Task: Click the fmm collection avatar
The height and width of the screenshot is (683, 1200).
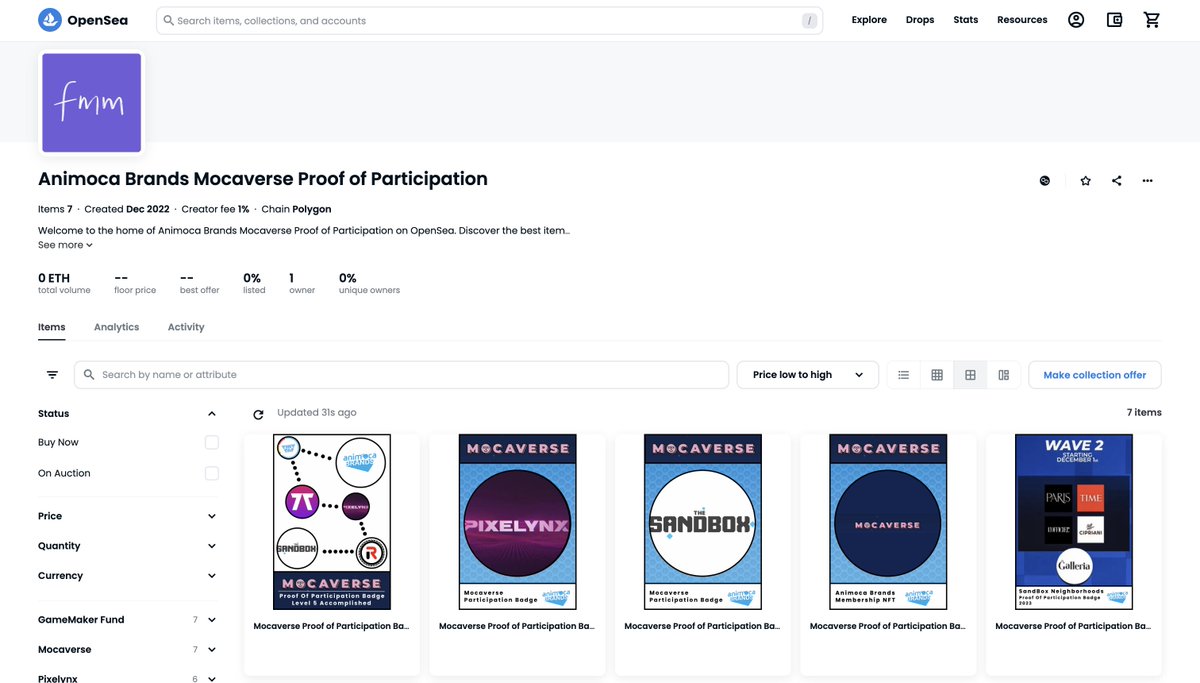Action: tap(91, 103)
